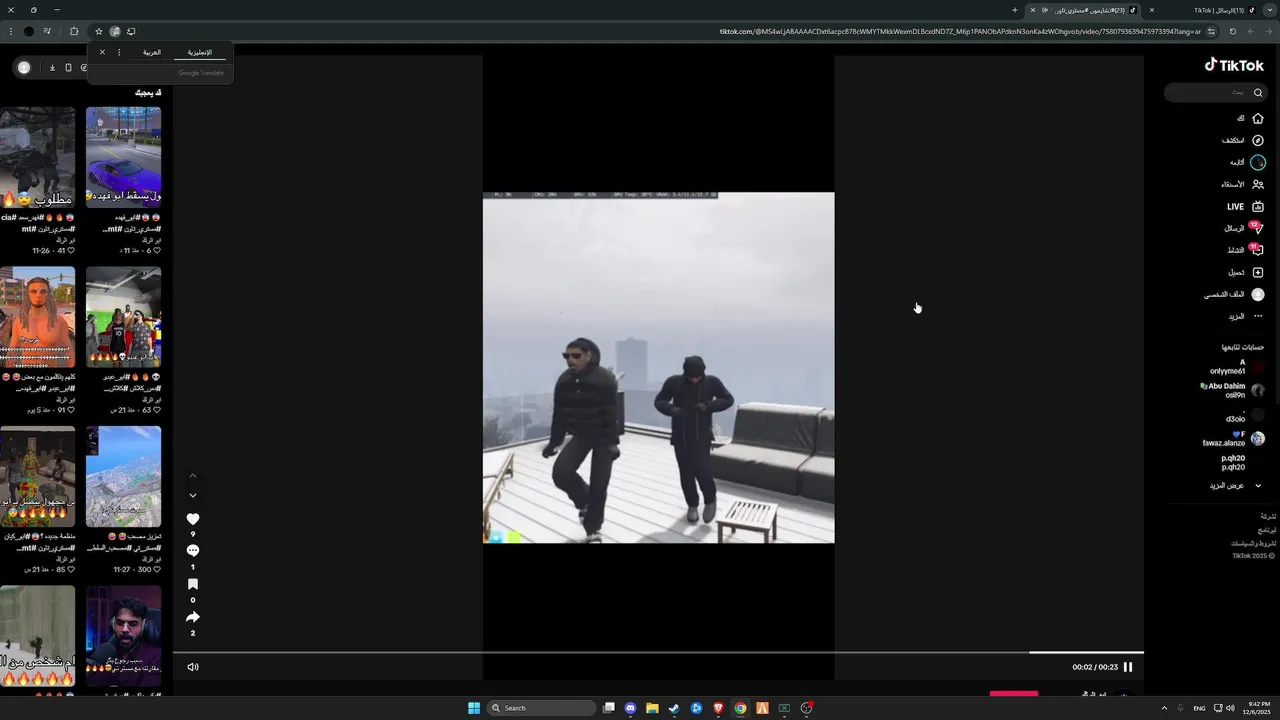This screenshot has width=1280, height=720.
Task: Click the taskbar Search box
Action: (539, 708)
